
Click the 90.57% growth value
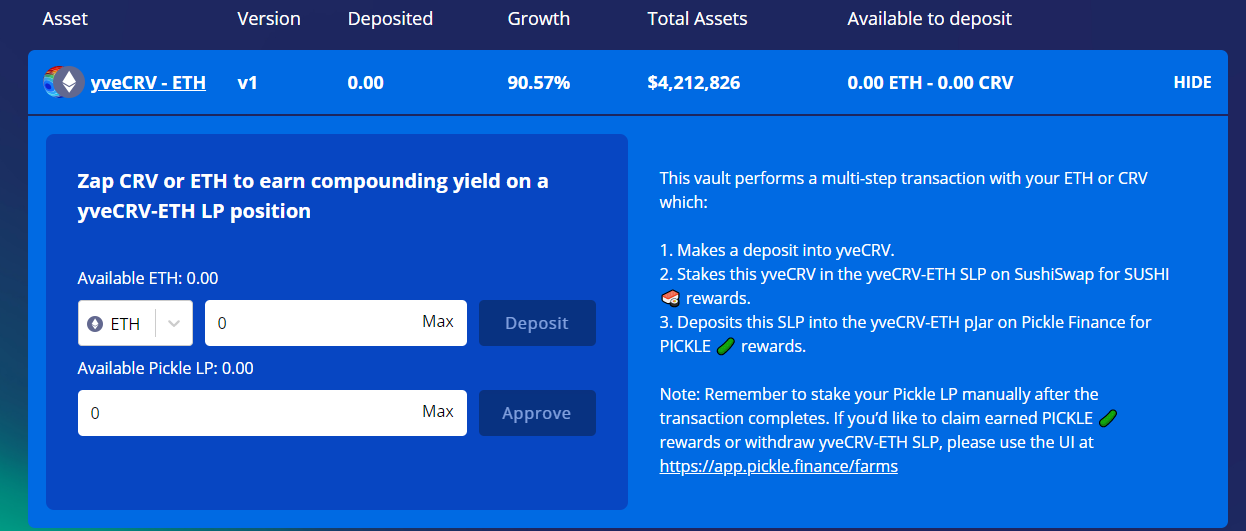point(539,83)
